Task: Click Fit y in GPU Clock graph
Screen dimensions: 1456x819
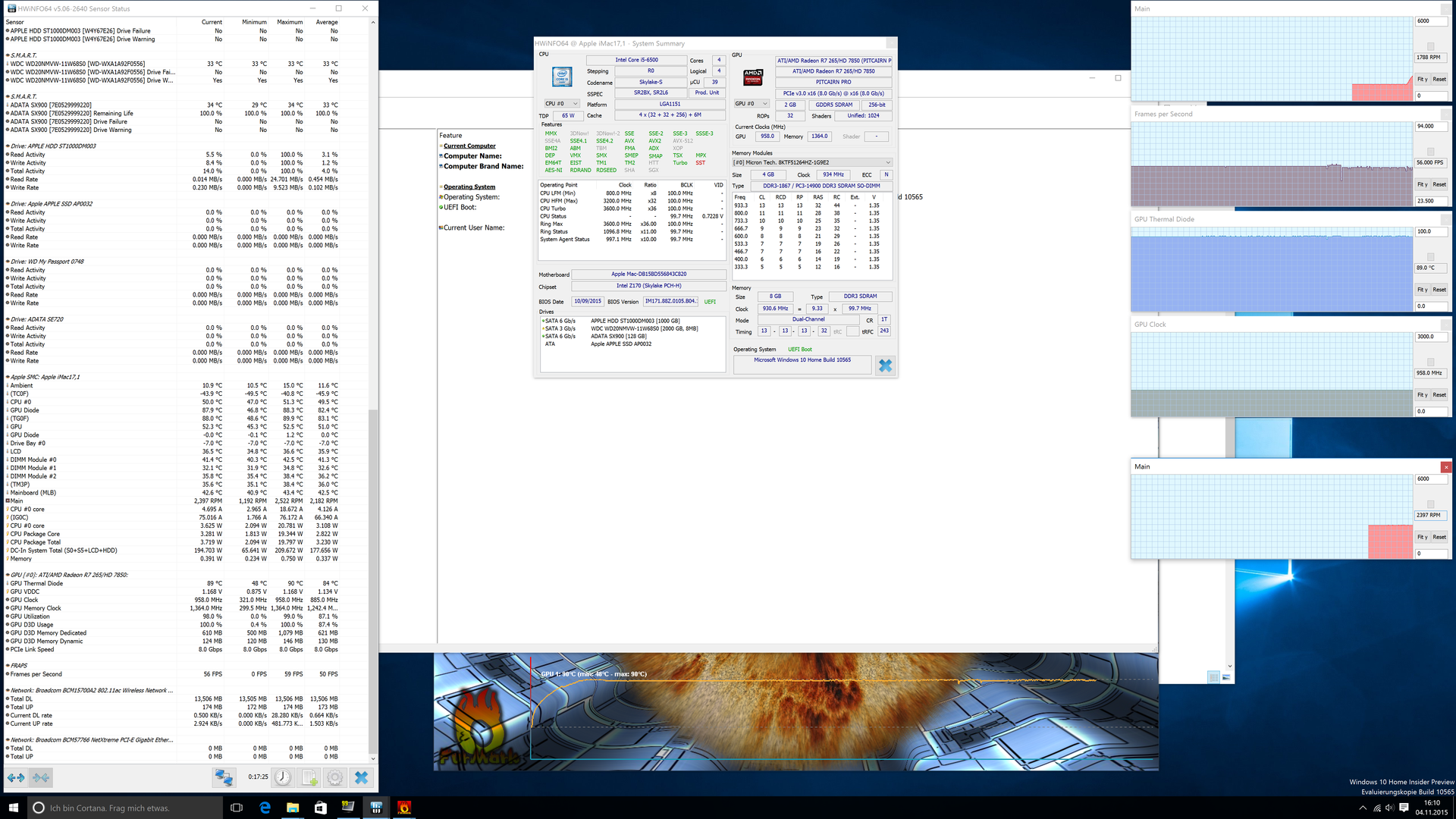Action: pos(1423,395)
